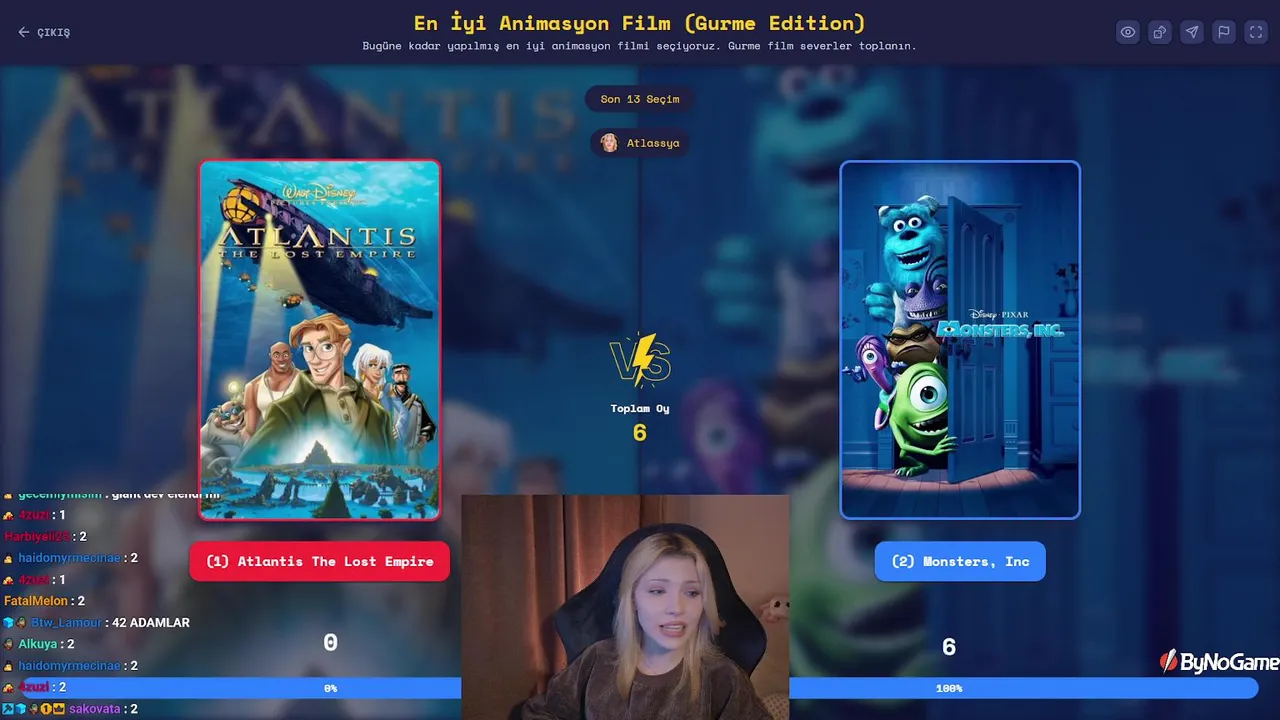Click the VS lightning bolt icon
The image size is (1280, 720).
click(x=640, y=360)
